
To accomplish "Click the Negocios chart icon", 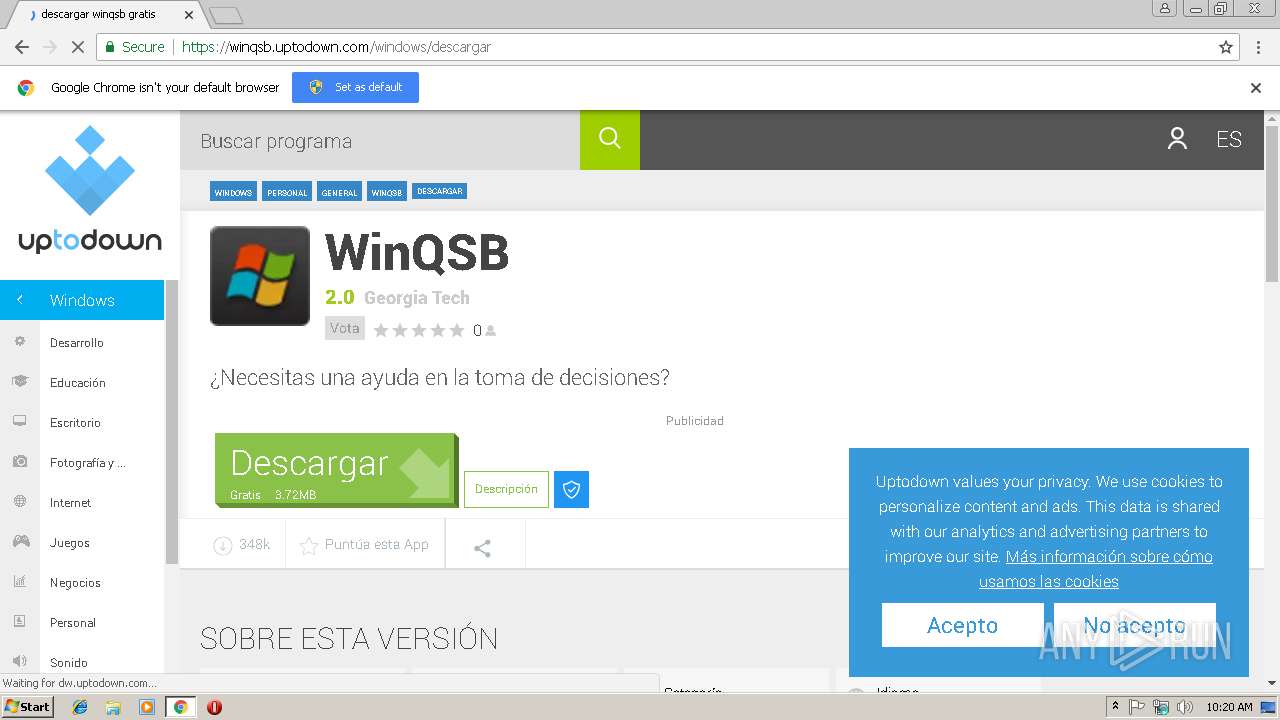I will [19, 581].
